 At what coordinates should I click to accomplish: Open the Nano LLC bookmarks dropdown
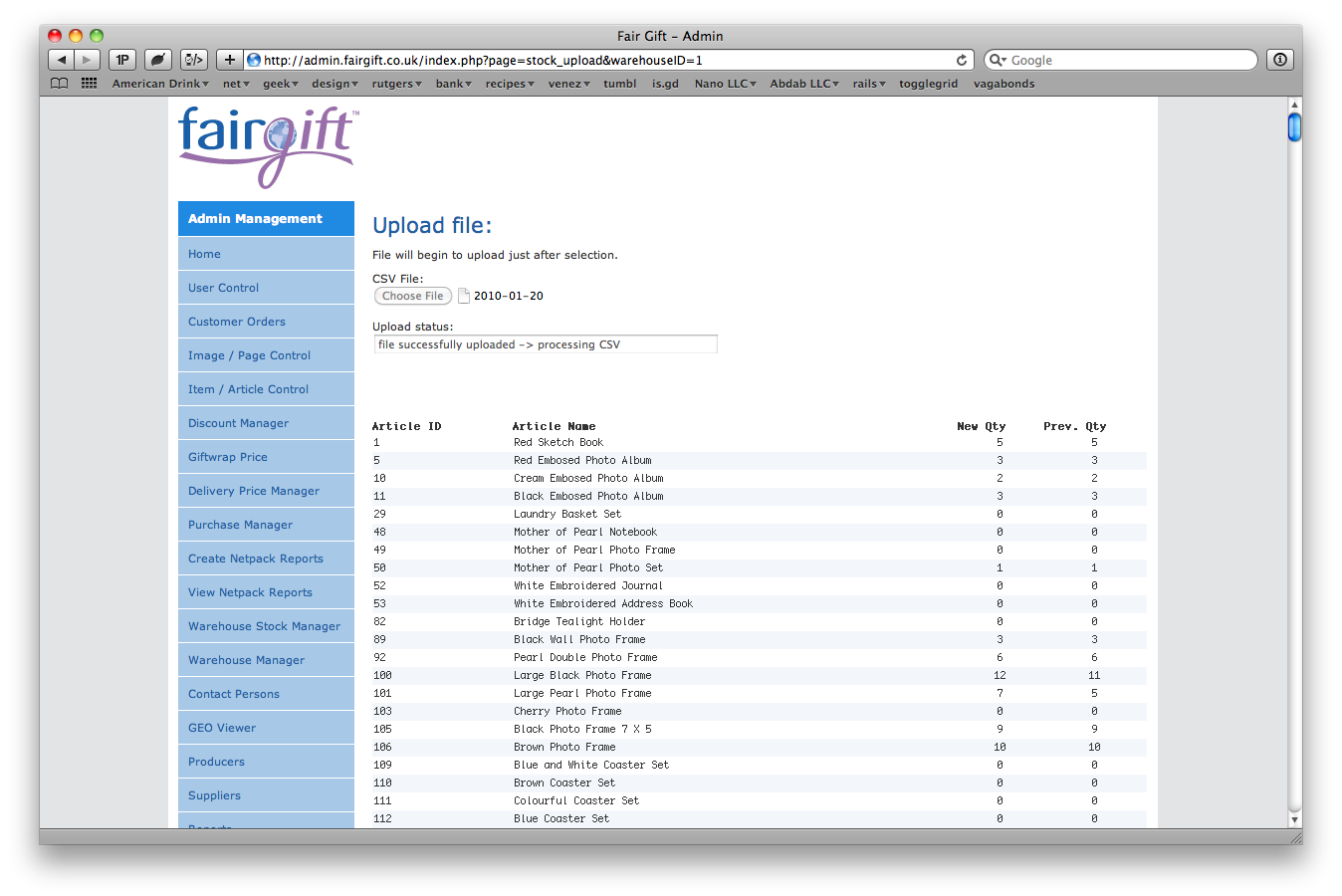[725, 84]
